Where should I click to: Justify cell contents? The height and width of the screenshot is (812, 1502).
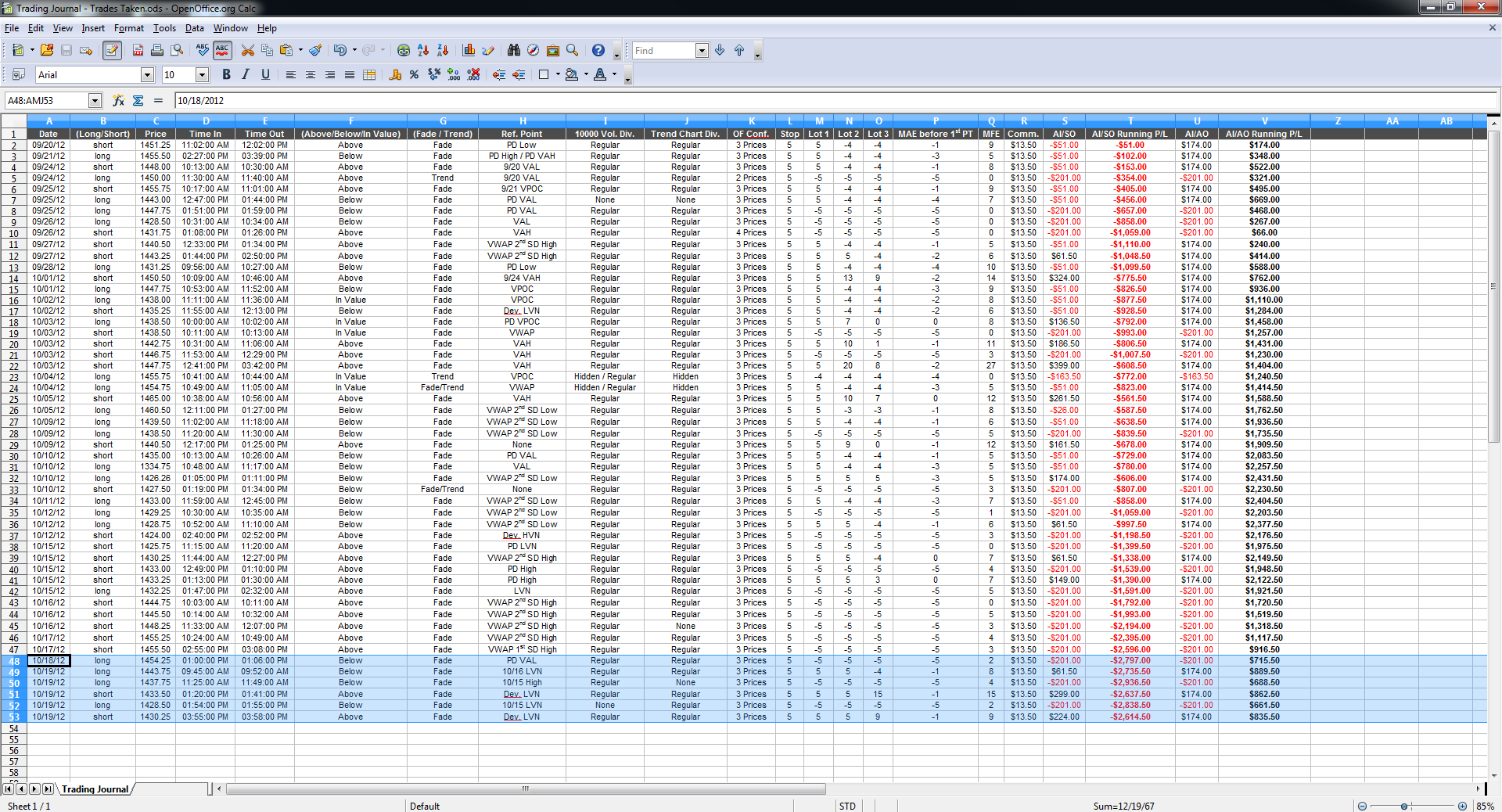[350, 74]
